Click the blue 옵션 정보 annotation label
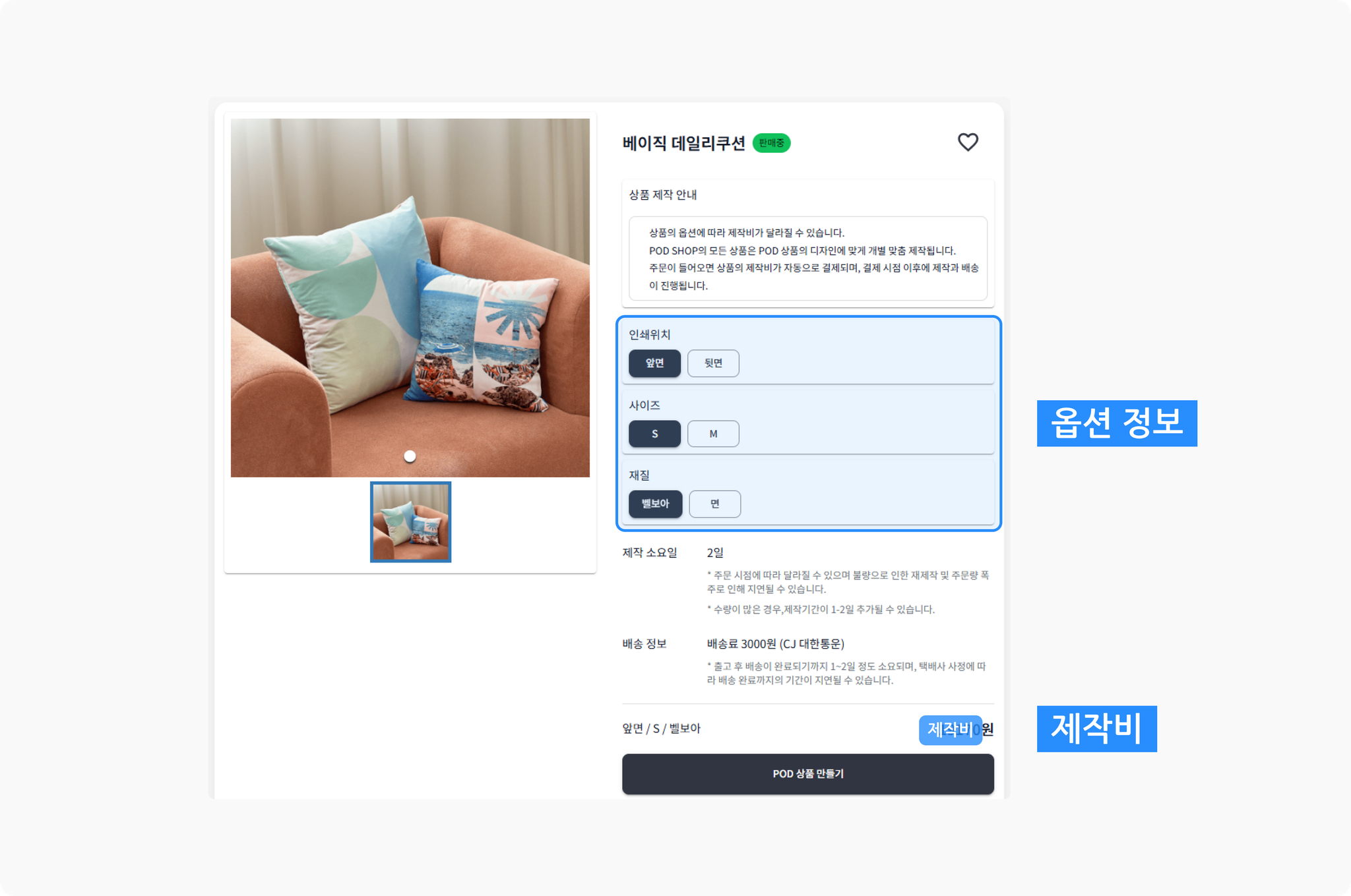This screenshot has height=896, width=1351. [1117, 423]
